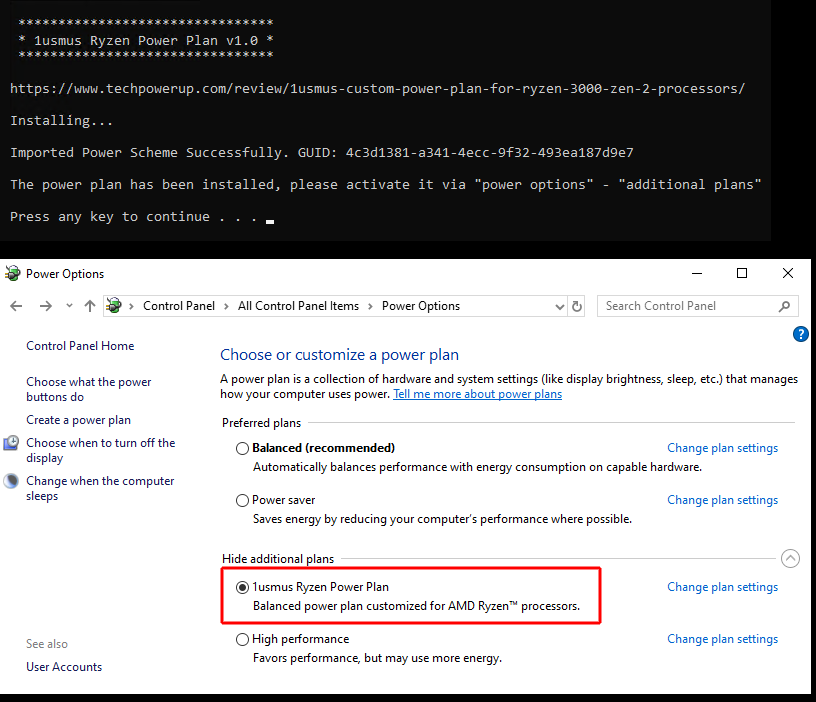Click the search magnifier icon
This screenshot has height=702, width=816.
(x=784, y=307)
